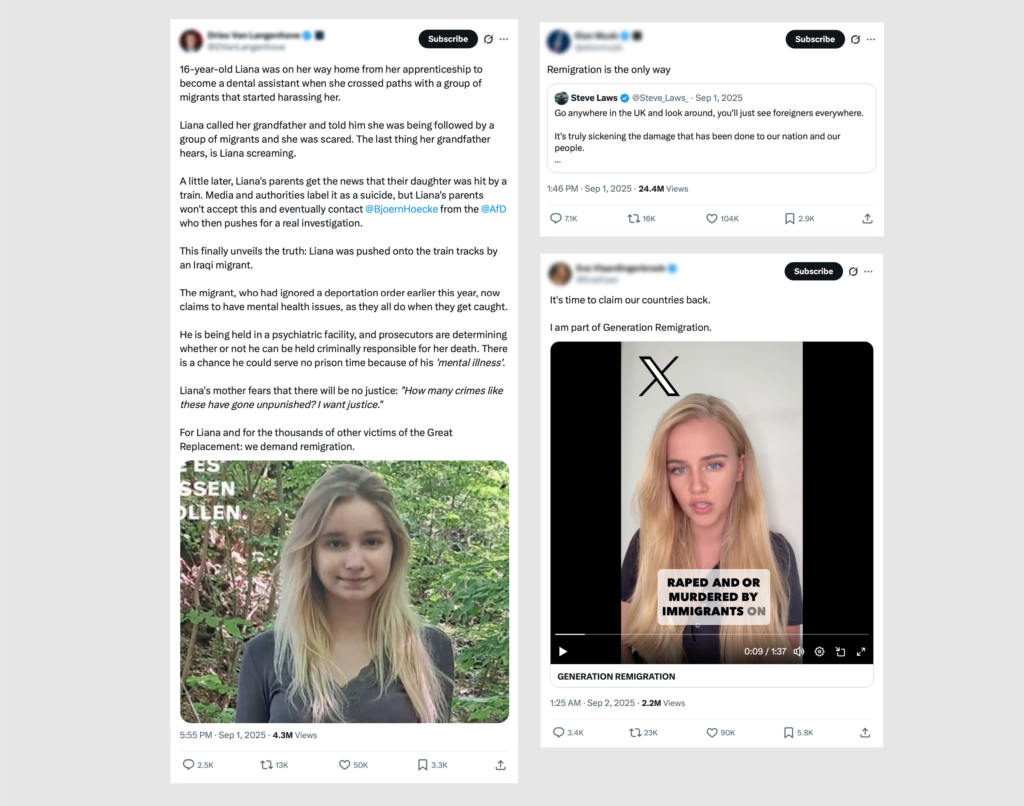
Task: Open video settings gear menu
Action: pos(819,651)
